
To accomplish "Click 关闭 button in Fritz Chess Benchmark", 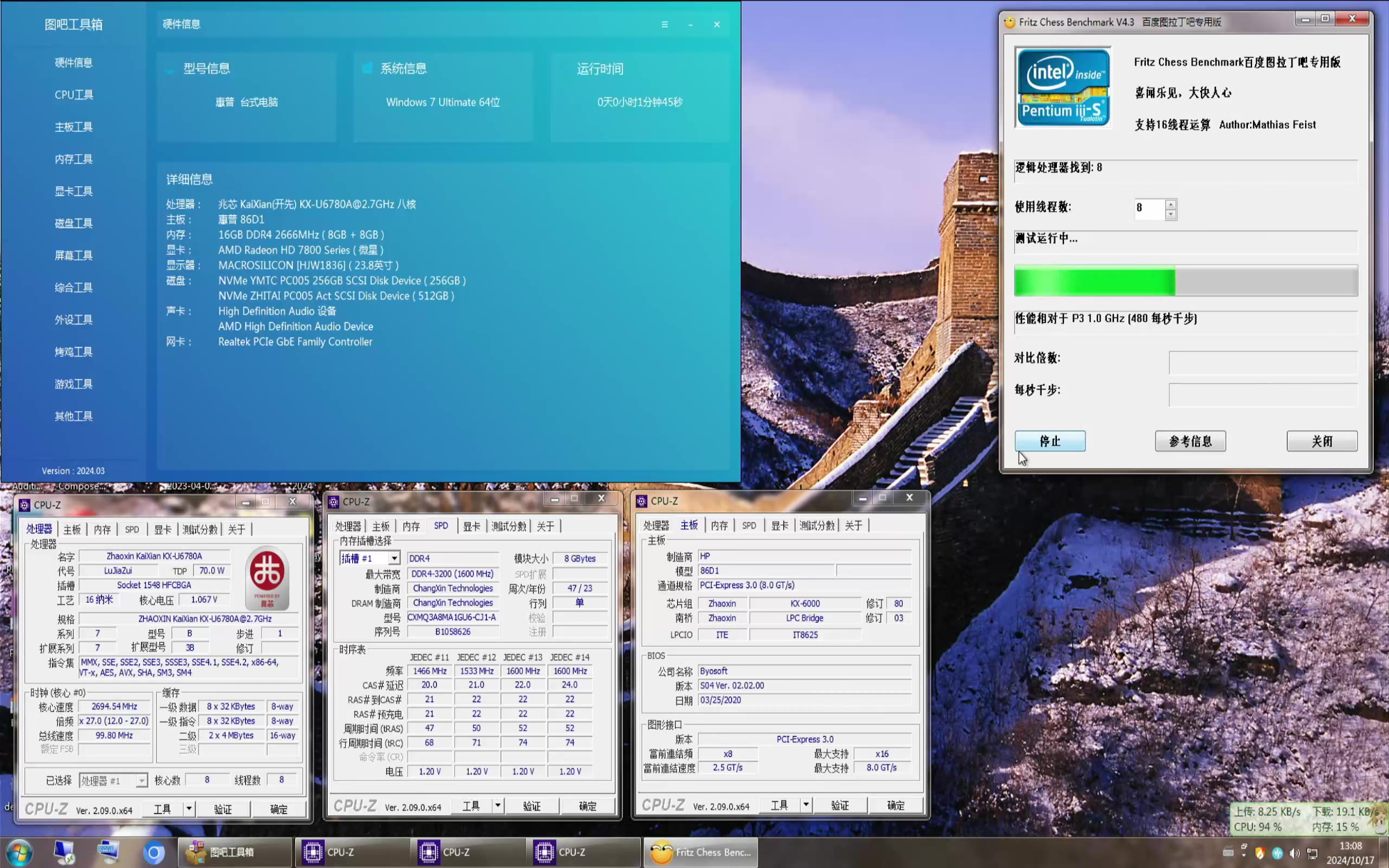I will (x=1322, y=441).
